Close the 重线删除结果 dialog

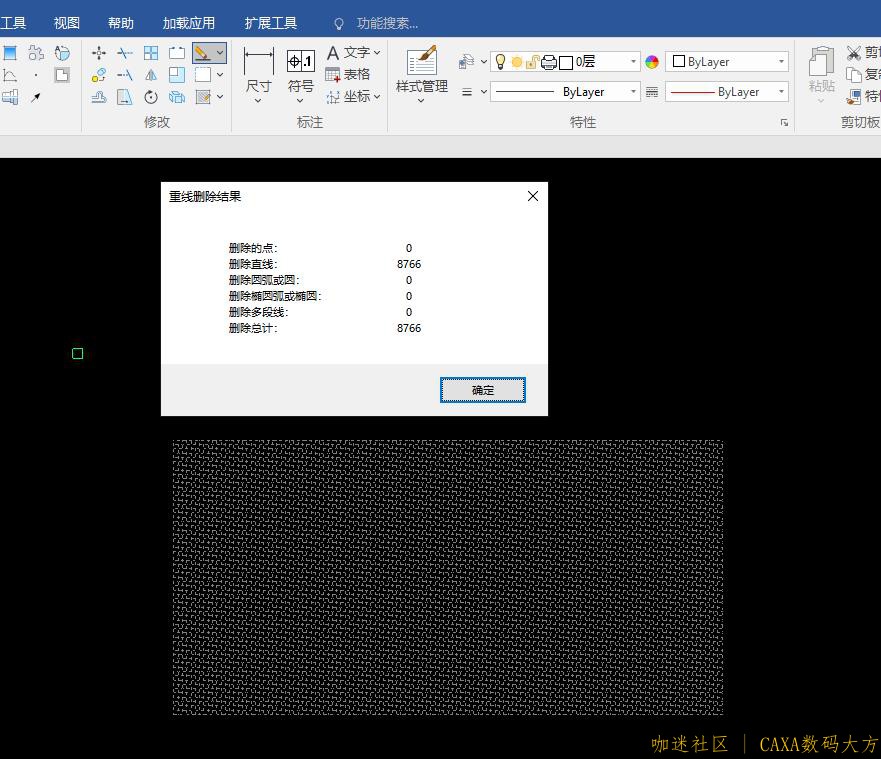532,196
